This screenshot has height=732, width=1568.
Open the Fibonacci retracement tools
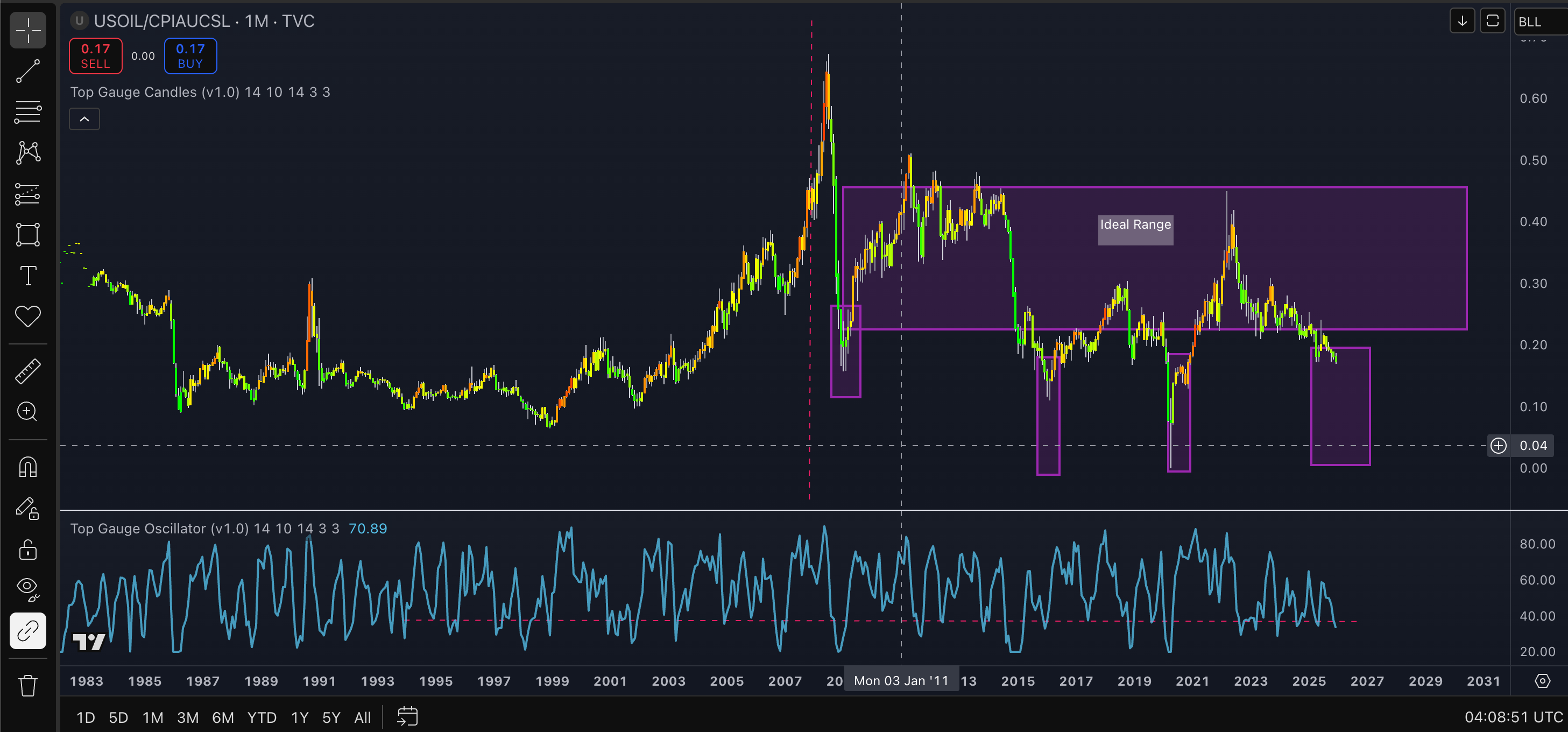point(27,112)
